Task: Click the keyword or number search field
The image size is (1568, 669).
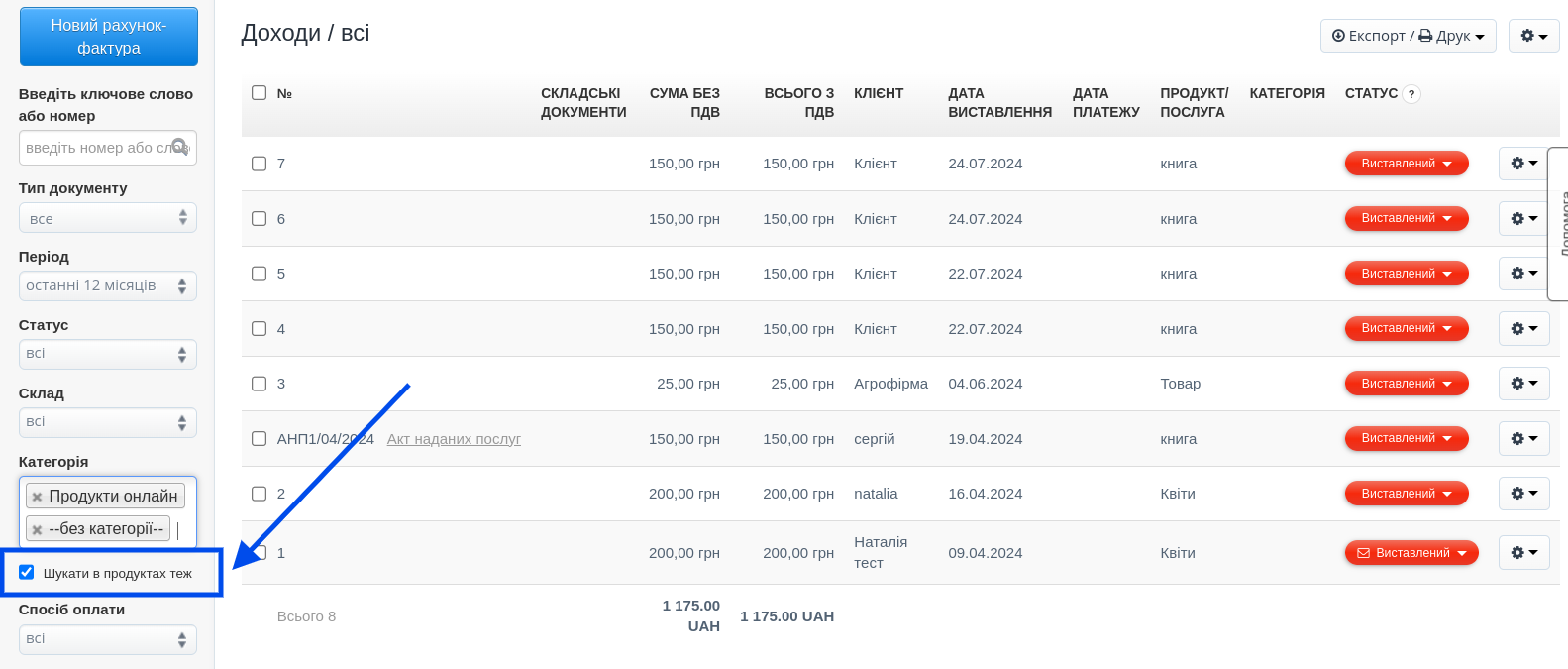Action: click(x=95, y=148)
